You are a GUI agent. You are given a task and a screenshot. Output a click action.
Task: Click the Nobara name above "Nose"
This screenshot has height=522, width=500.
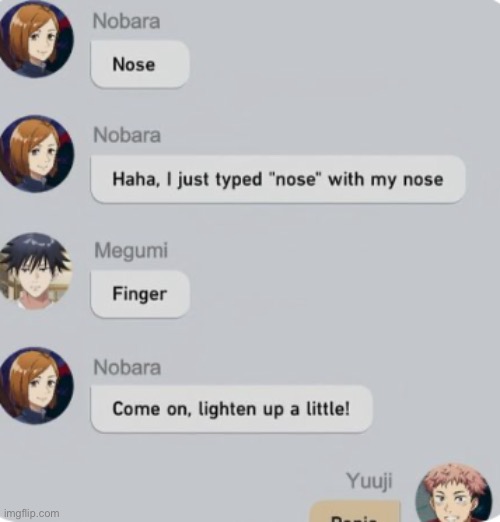click(127, 21)
